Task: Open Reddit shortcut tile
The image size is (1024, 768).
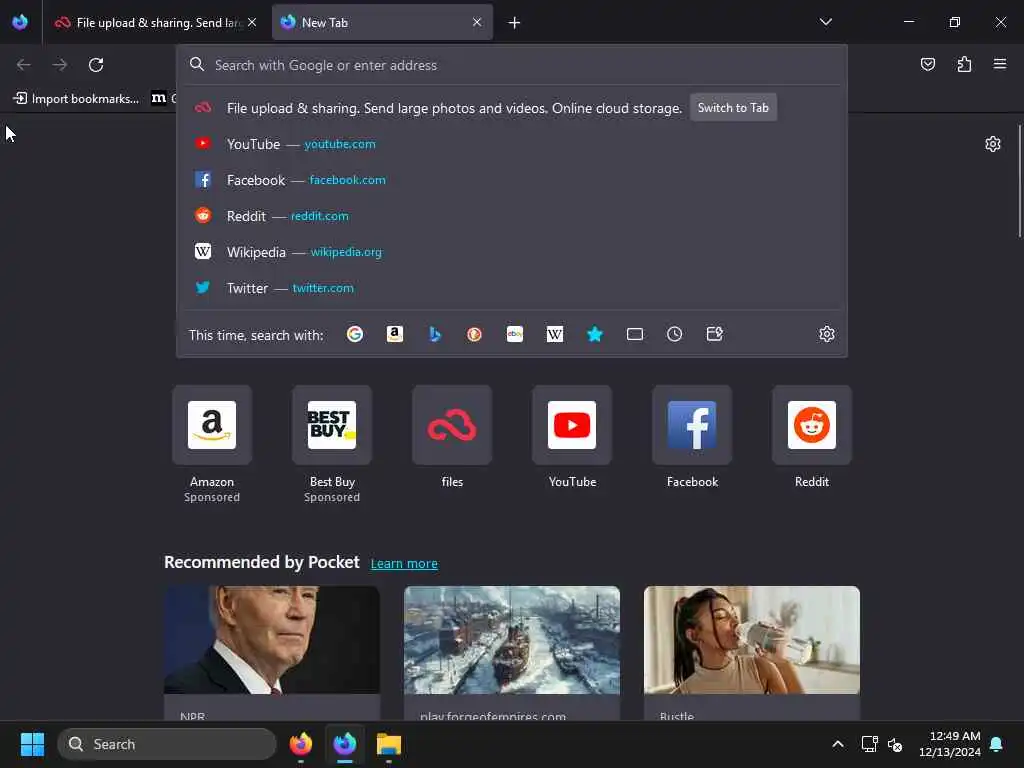Action: click(812, 425)
